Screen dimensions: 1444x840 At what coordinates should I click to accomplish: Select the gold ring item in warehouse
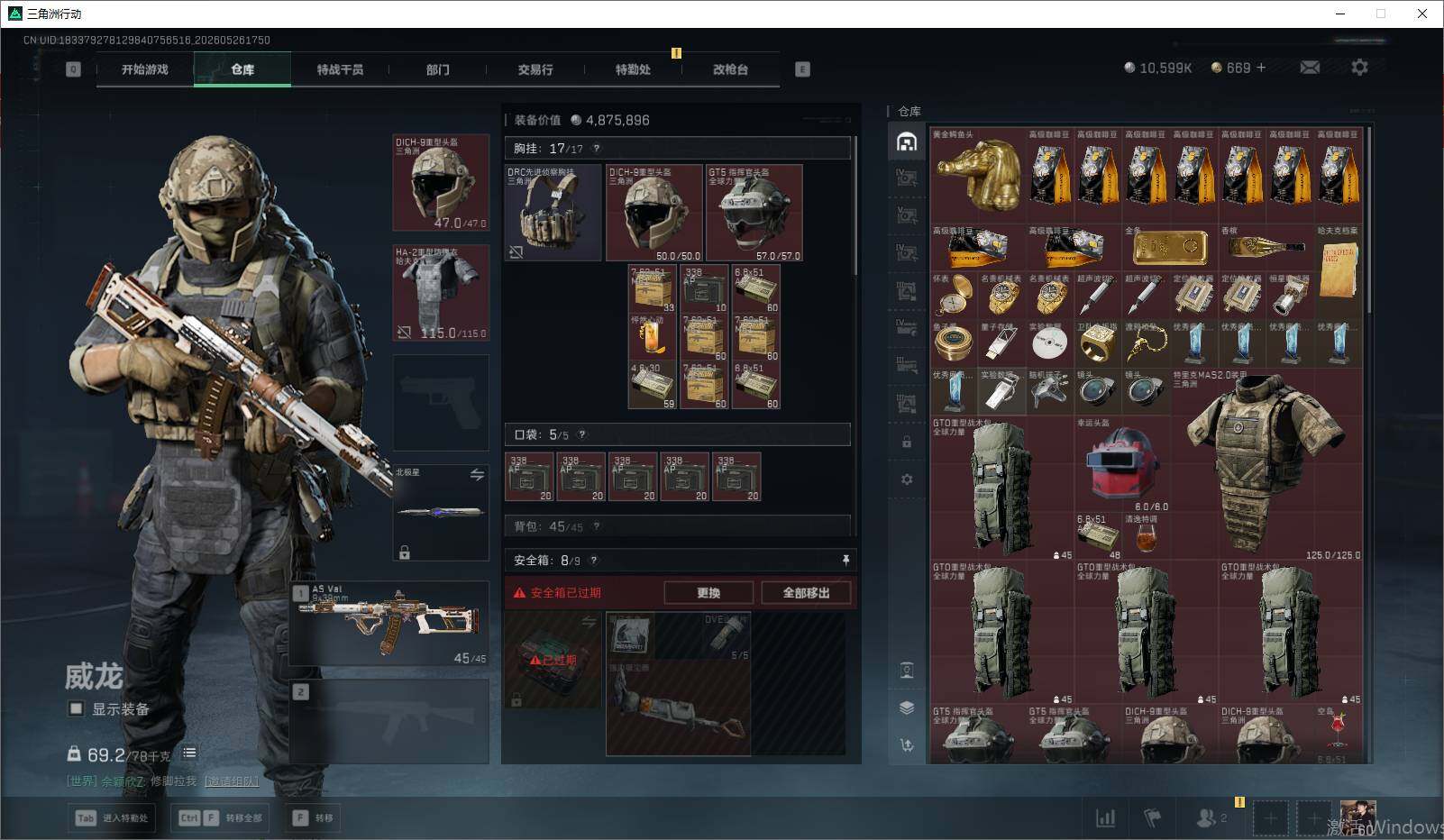(1099, 344)
